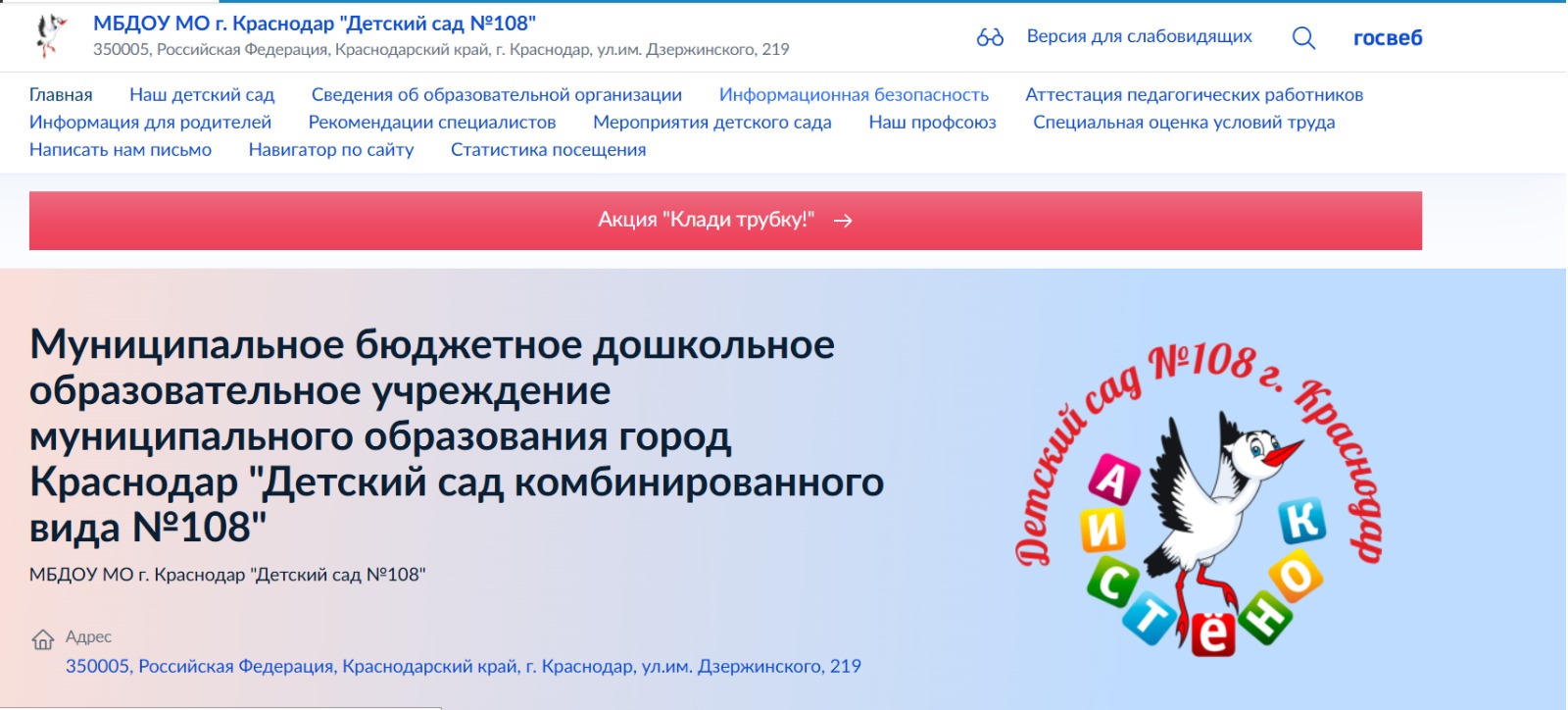
Task: Click the short name subtitle below the heading
Action: tap(227, 575)
